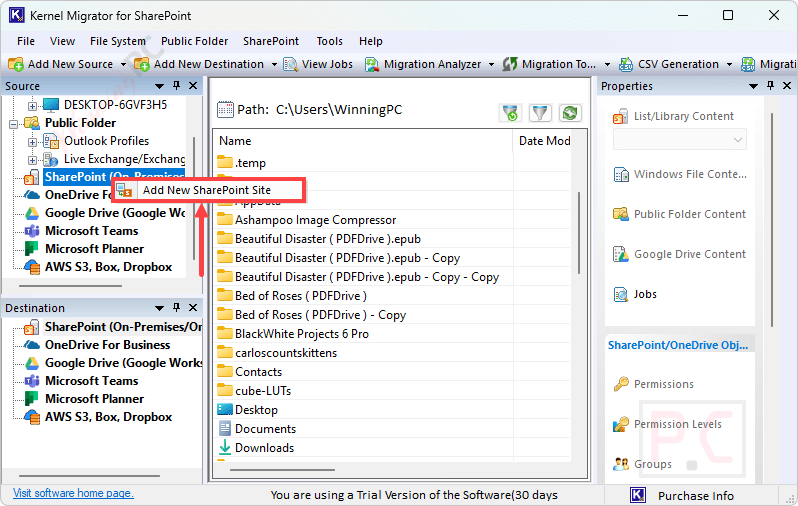Click the Purchase Info button
This screenshot has height=506, width=798.
(682, 496)
